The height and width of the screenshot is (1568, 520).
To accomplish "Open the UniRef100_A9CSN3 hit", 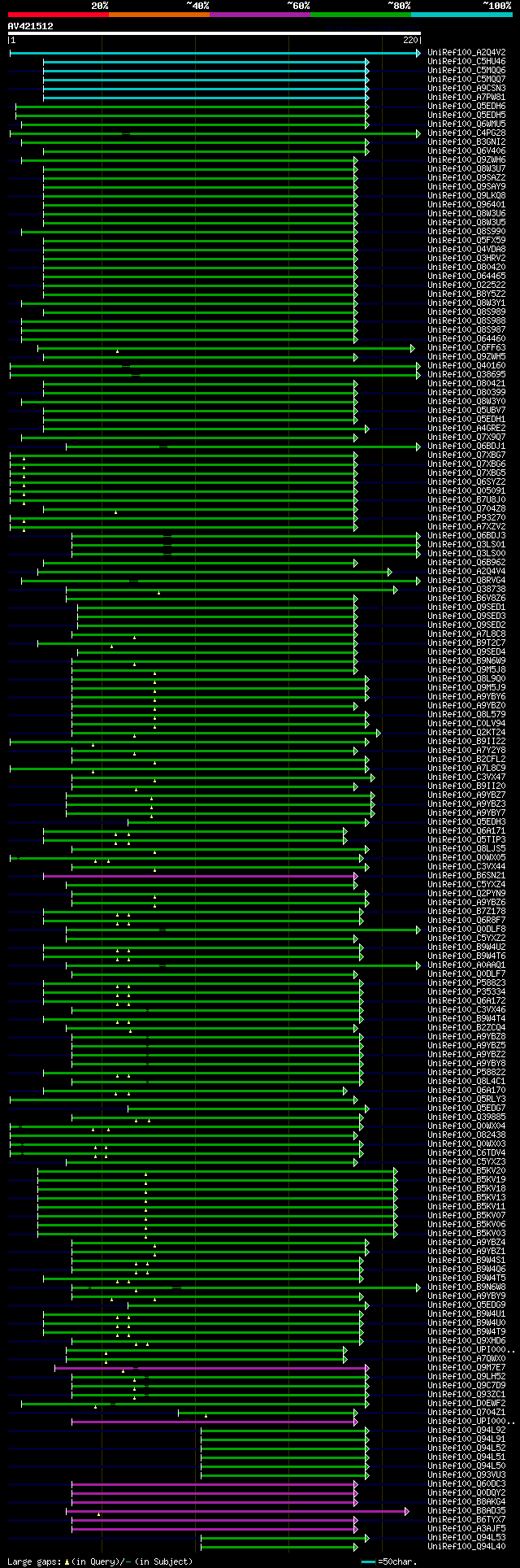I will click(466, 89).
